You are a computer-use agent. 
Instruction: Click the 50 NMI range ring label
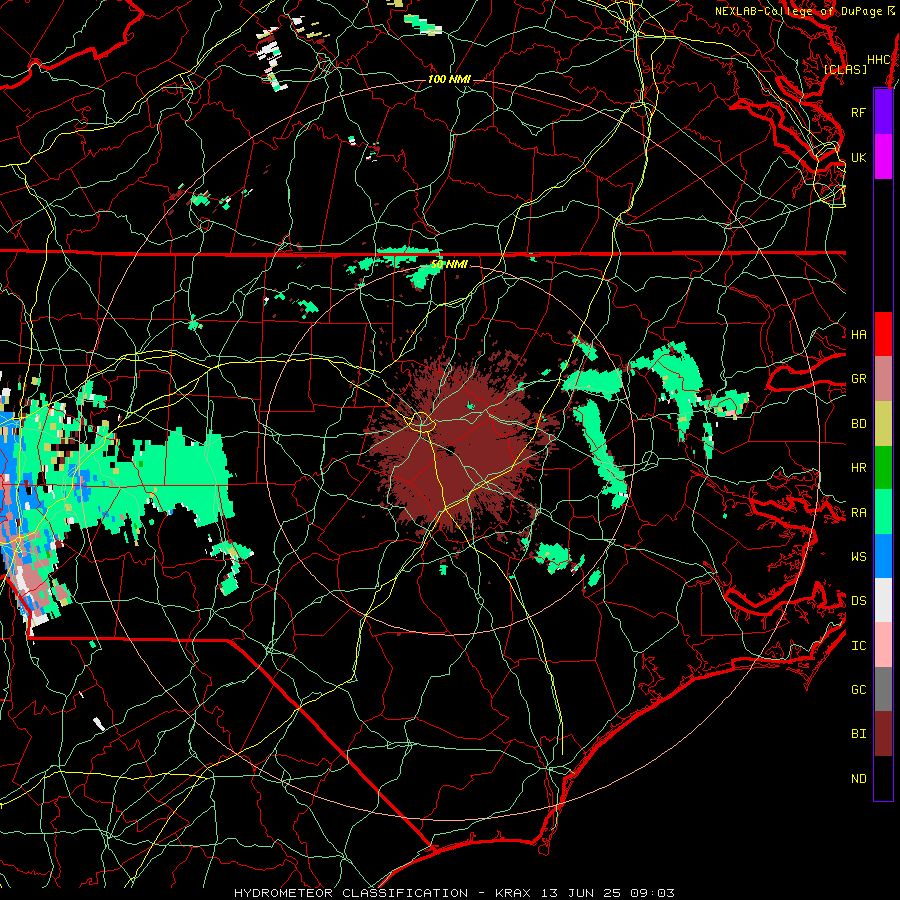[449, 264]
